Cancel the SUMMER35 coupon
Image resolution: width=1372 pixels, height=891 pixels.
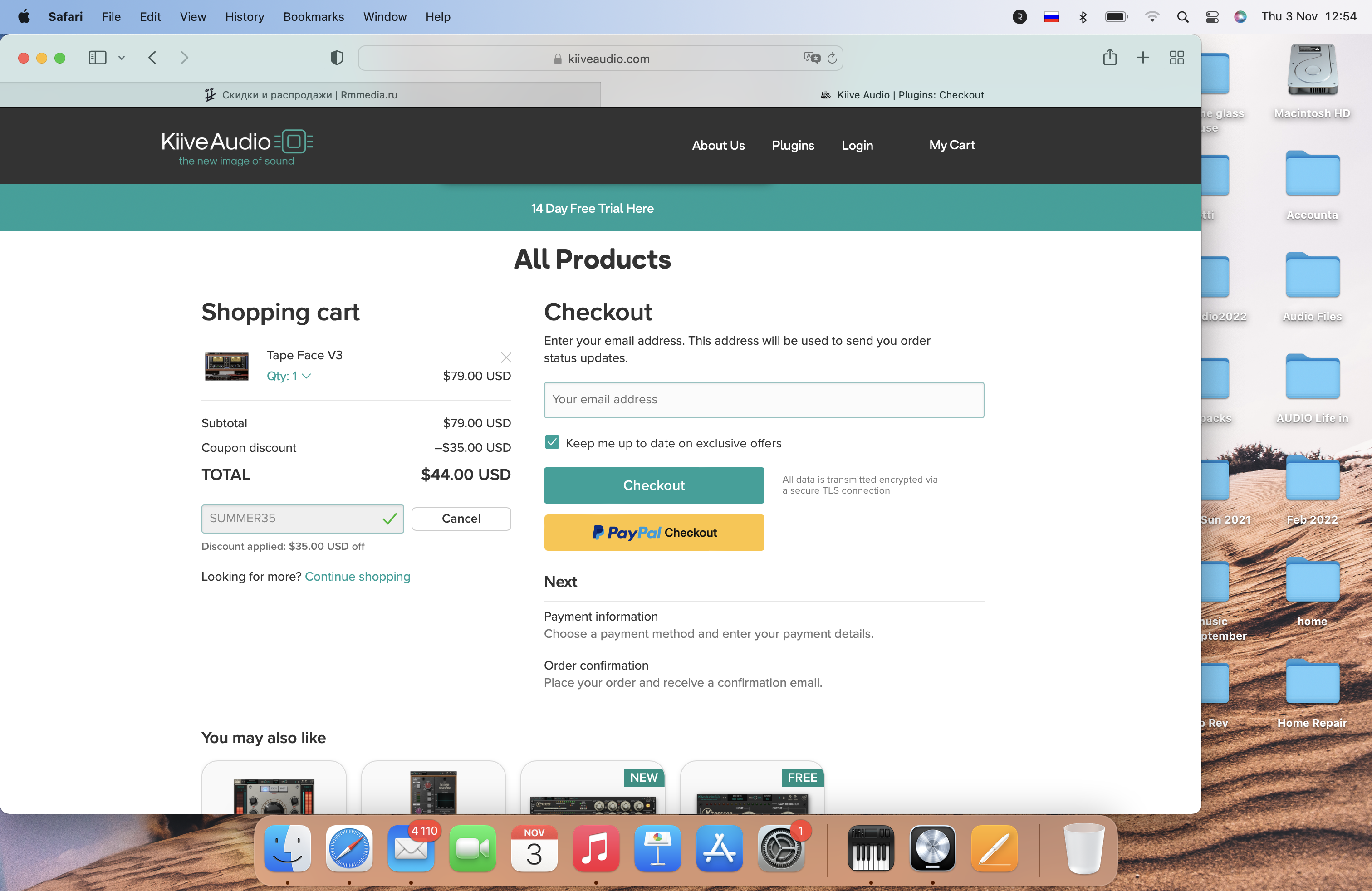[461, 518]
